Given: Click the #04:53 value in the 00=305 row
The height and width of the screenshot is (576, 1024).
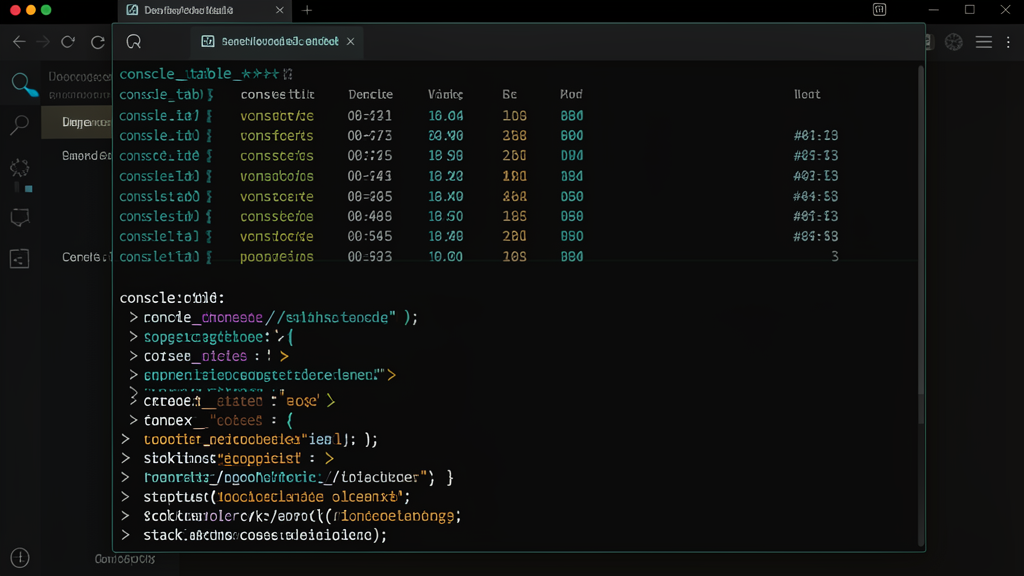Looking at the screenshot, I should click(x=816, y=197).
